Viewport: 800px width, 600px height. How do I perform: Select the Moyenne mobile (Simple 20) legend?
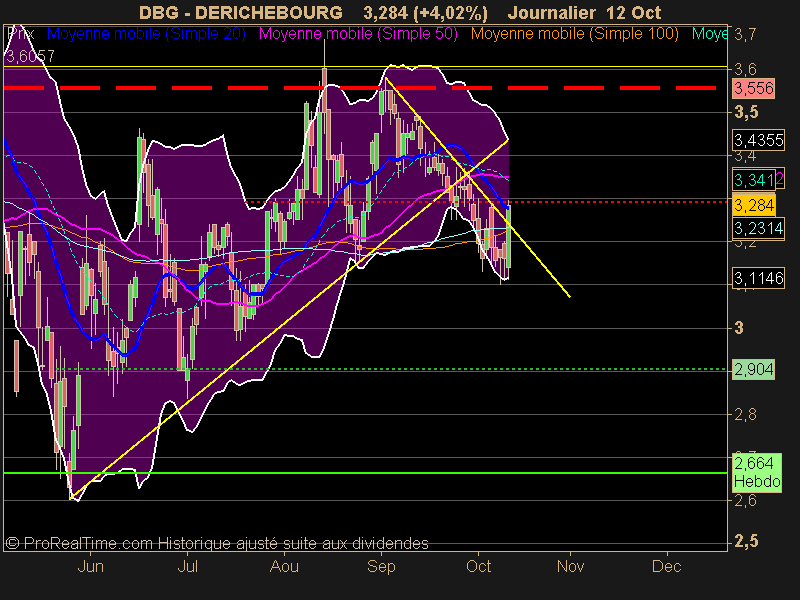[146, 34]
